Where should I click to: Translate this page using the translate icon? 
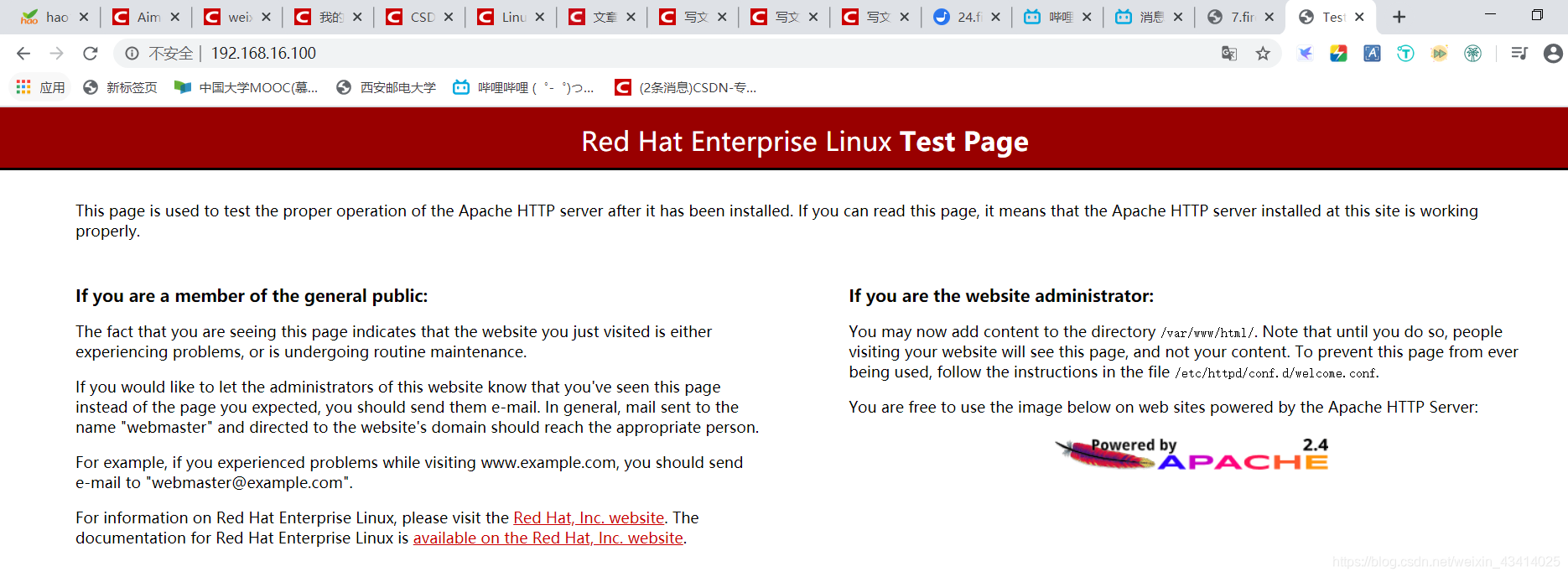(x=1229, y=54)
